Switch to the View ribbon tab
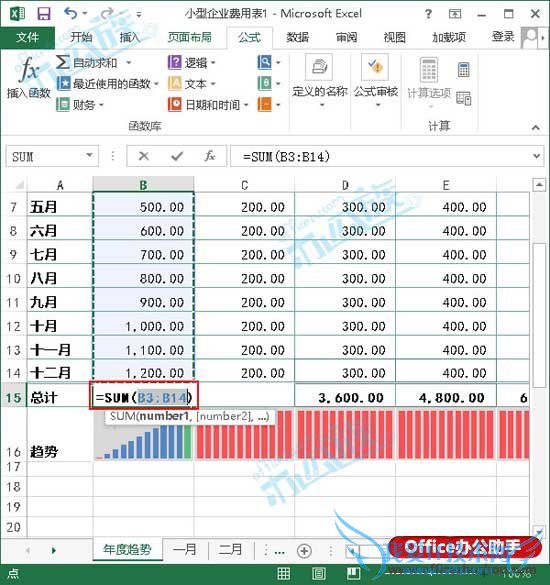The image size is (550, 585). click(394, 37)
